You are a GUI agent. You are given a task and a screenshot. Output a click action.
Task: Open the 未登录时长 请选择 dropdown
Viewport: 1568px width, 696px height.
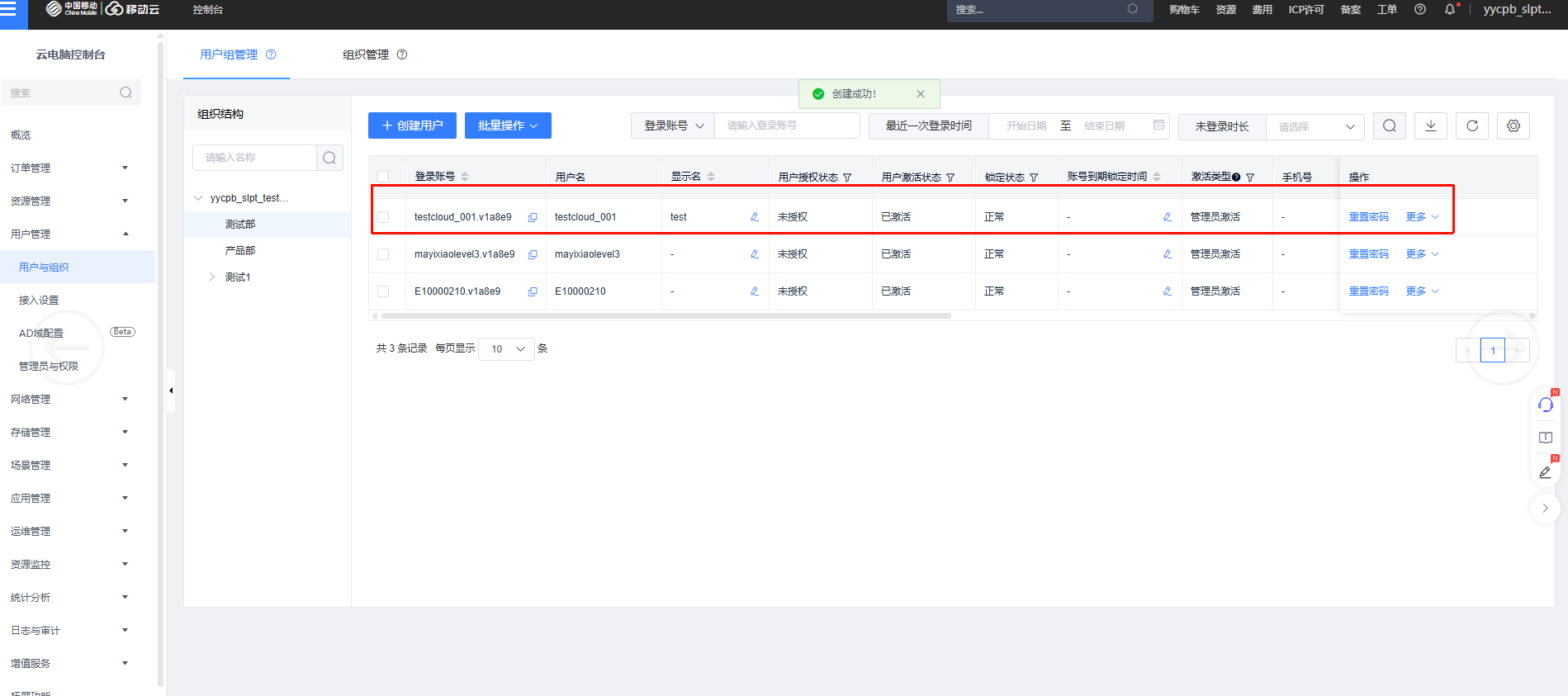[1315, 126]
